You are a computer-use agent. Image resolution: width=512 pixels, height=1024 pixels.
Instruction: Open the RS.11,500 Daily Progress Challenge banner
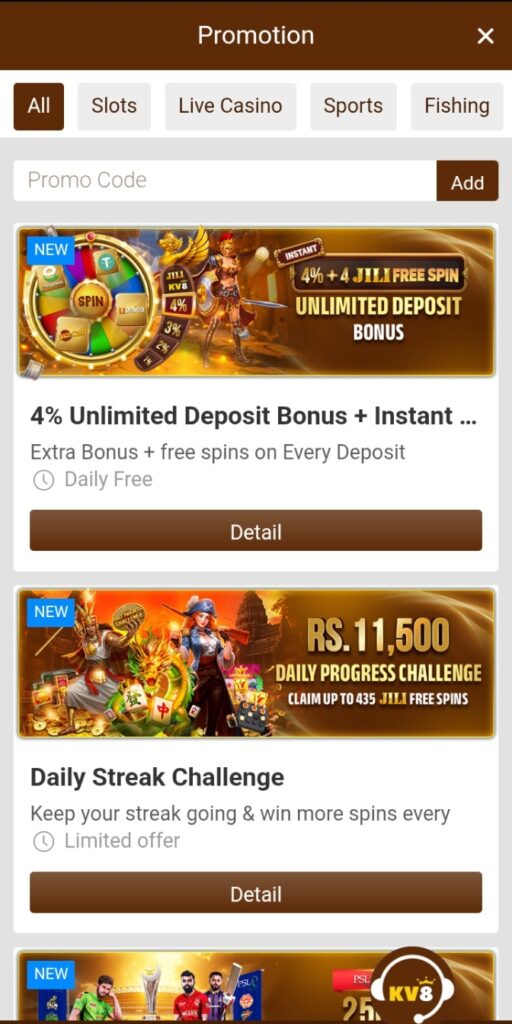tap(256, 664)
